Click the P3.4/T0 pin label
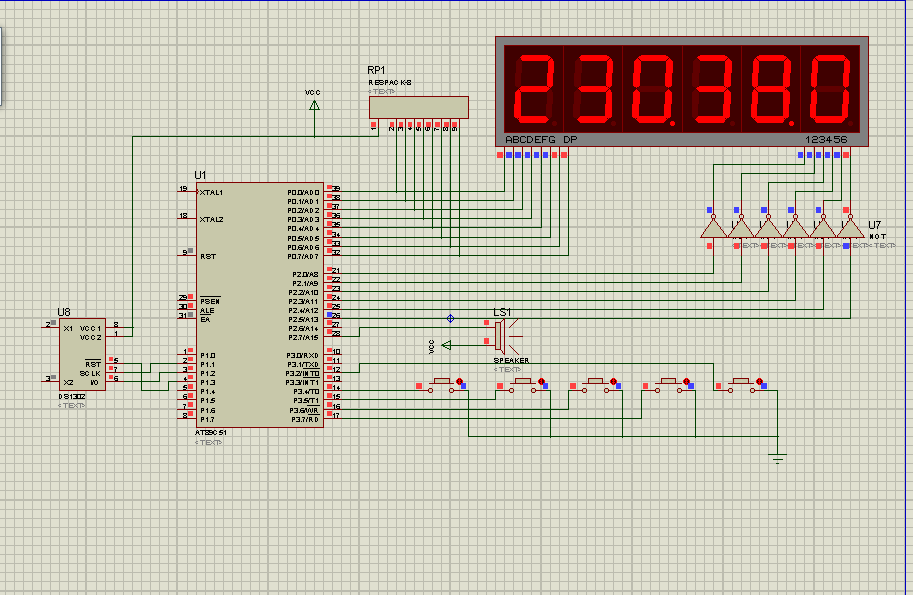 pyautogui.click(x=306, y=392)
